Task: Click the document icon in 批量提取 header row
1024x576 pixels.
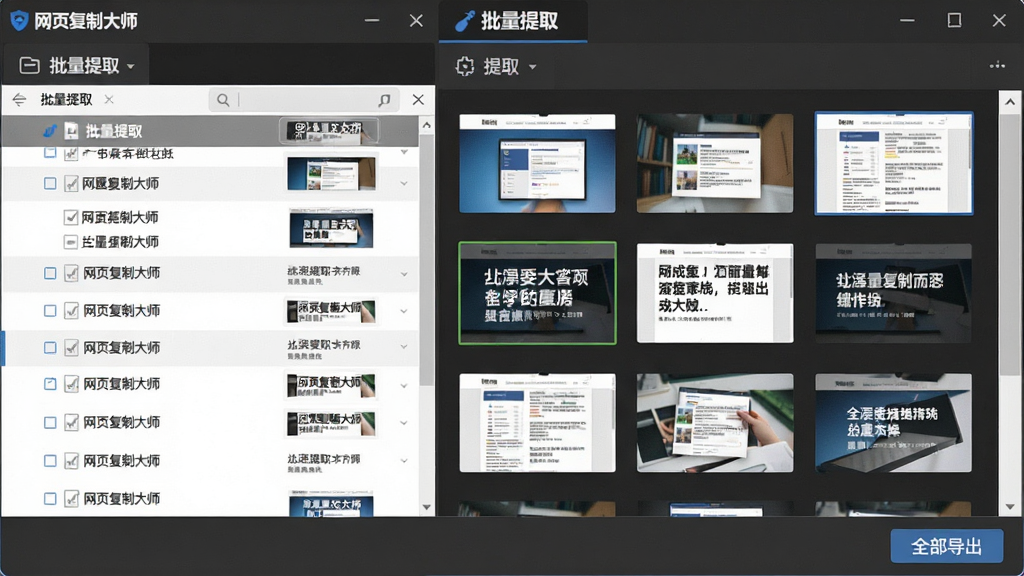Action: [71, 131]
